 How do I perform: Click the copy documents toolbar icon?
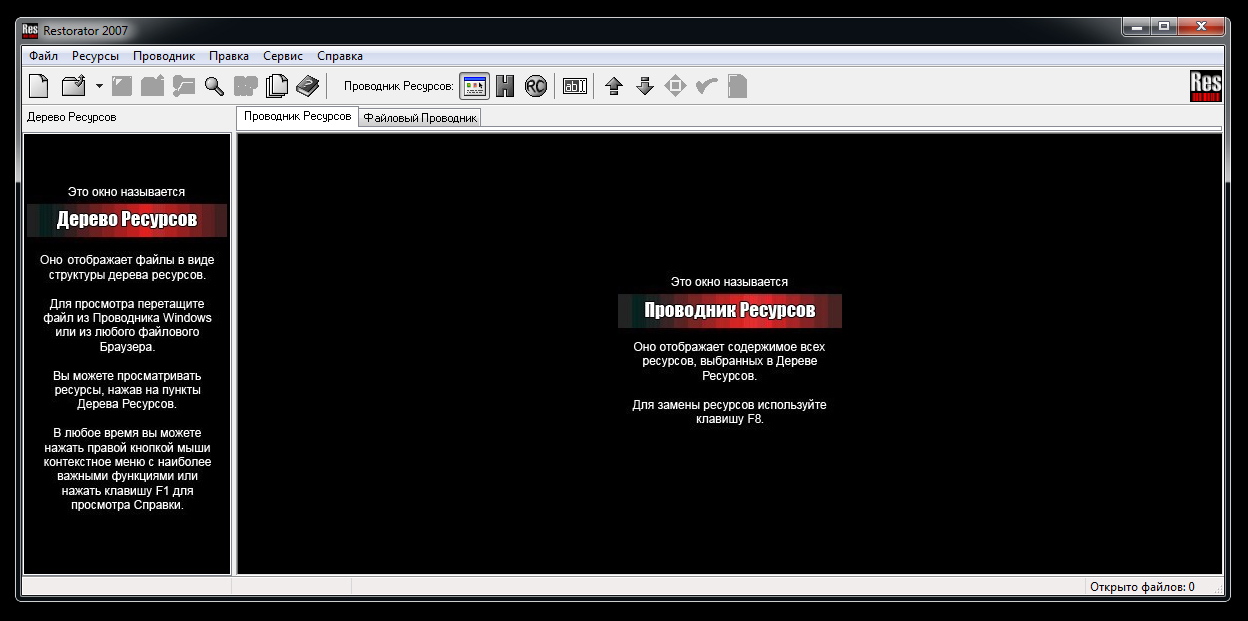(x=276, y=86)
